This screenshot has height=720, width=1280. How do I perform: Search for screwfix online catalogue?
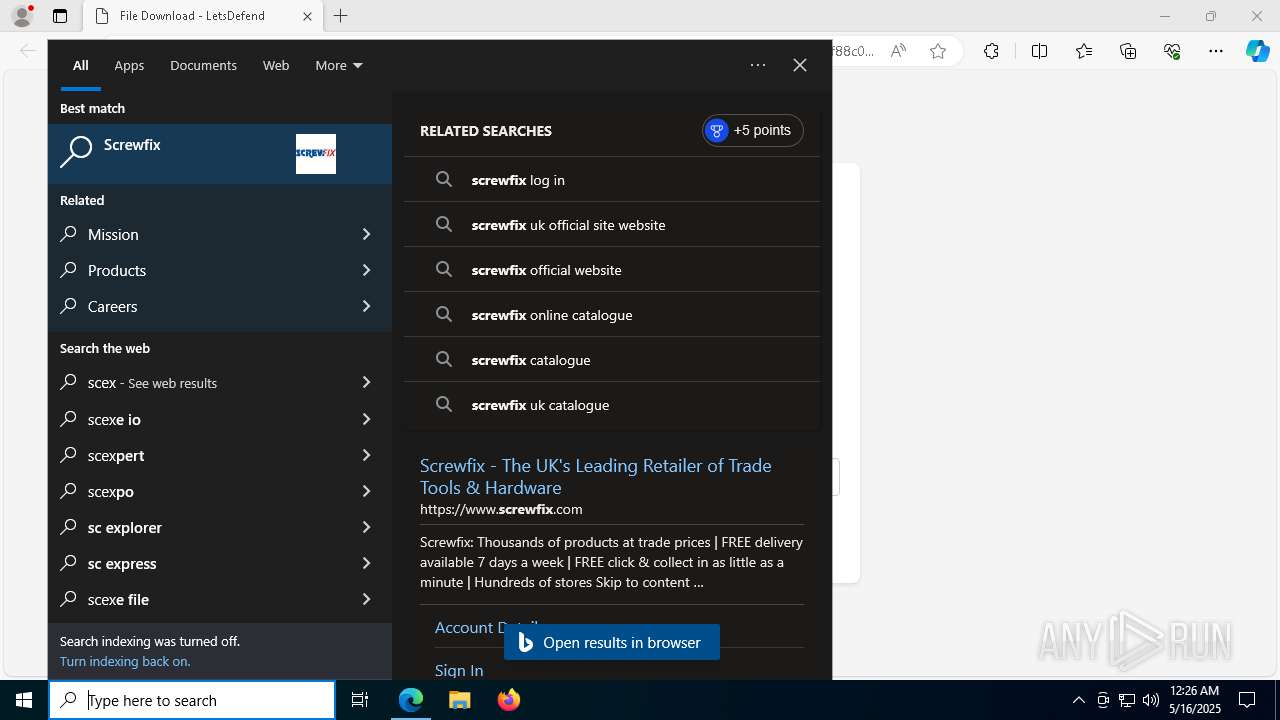point(612,315)
